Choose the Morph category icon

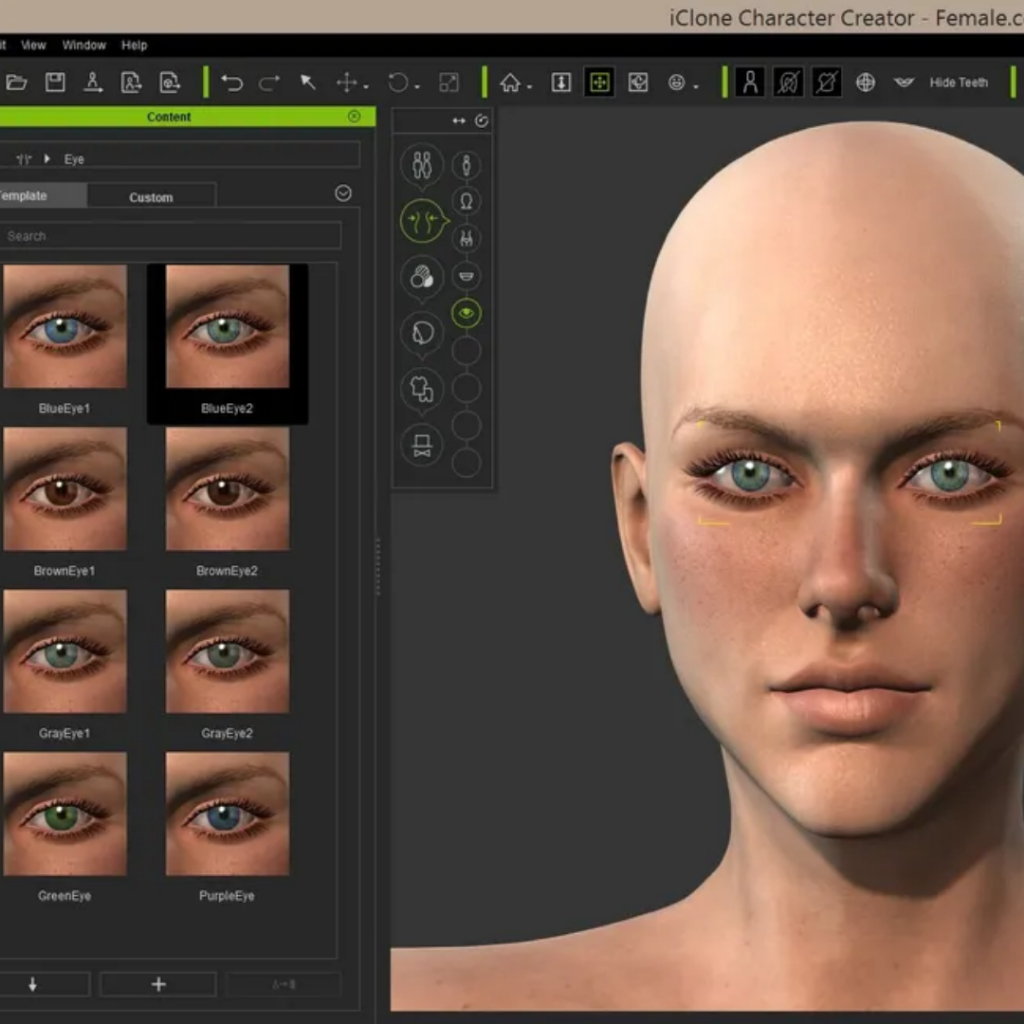point(423,221)
